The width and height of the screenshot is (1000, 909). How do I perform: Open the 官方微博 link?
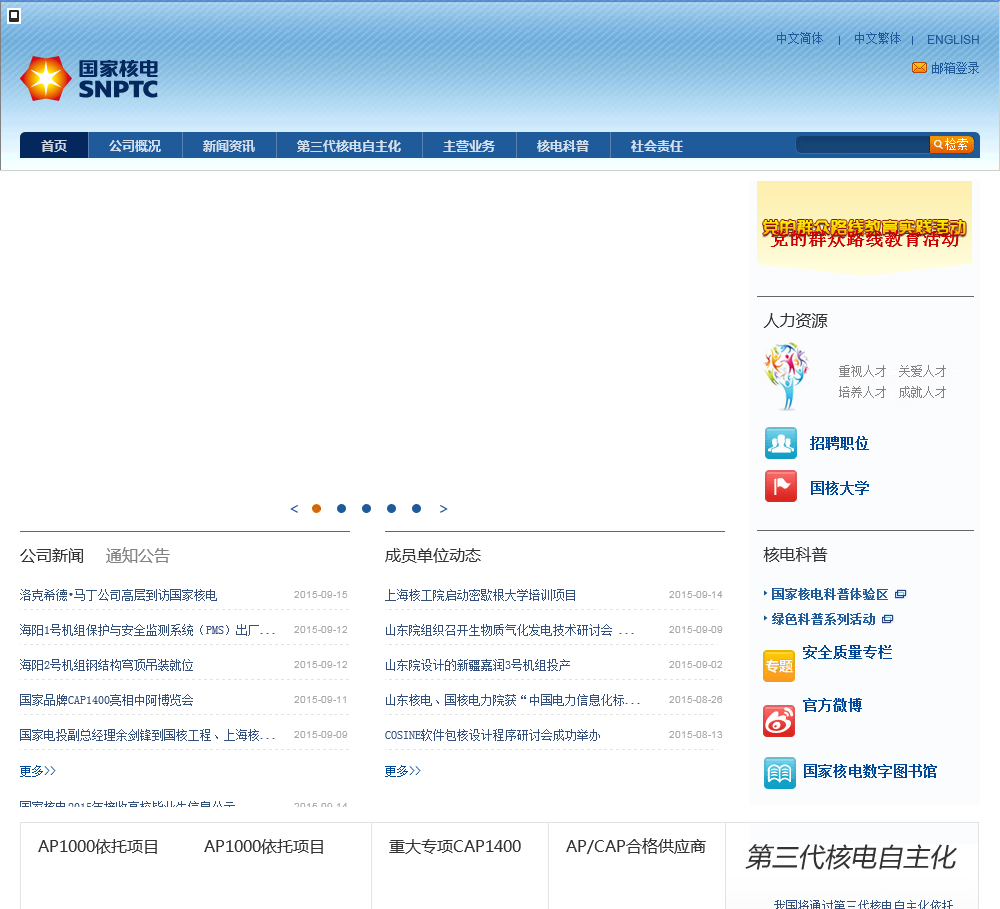832,706
